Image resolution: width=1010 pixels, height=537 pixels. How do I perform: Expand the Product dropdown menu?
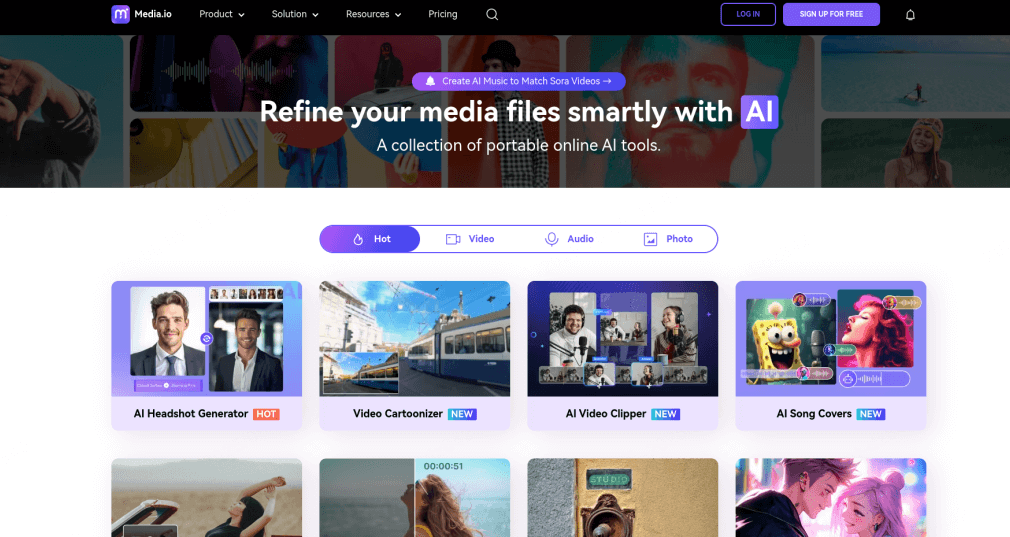pyautogui.click(x=221, y=14)
